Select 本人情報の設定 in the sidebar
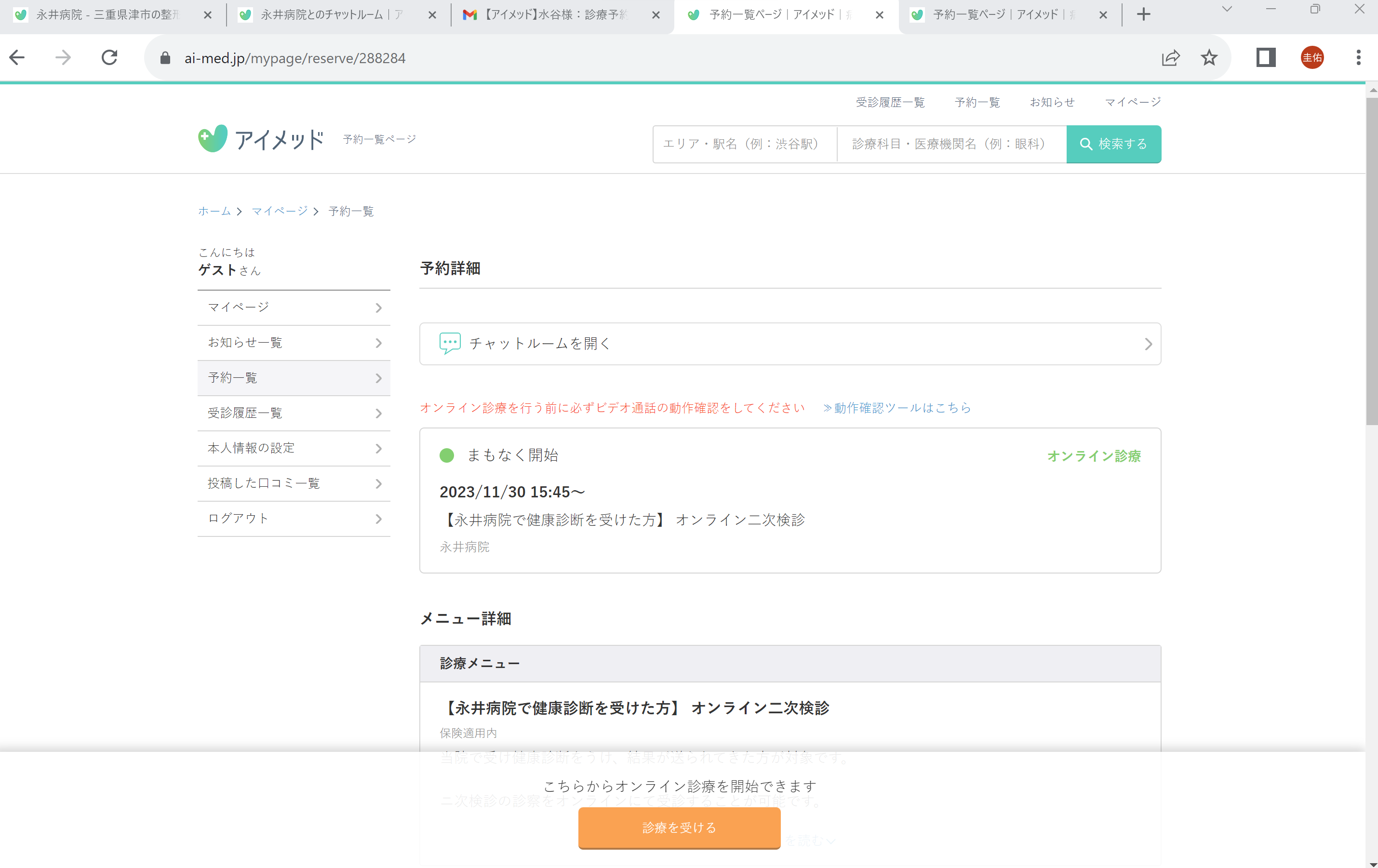Screen dimensions: 1378x868 [x=294, y=449]
